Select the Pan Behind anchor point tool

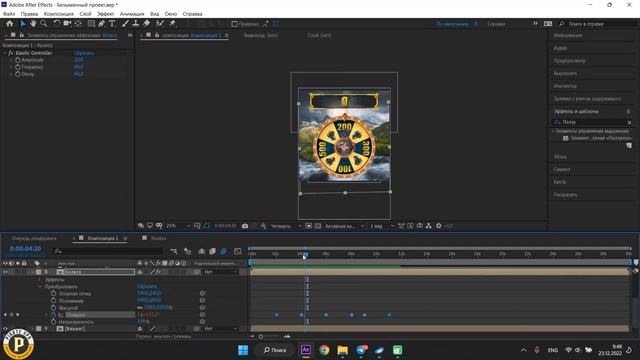pyautogui.click(x=78, y=24)
